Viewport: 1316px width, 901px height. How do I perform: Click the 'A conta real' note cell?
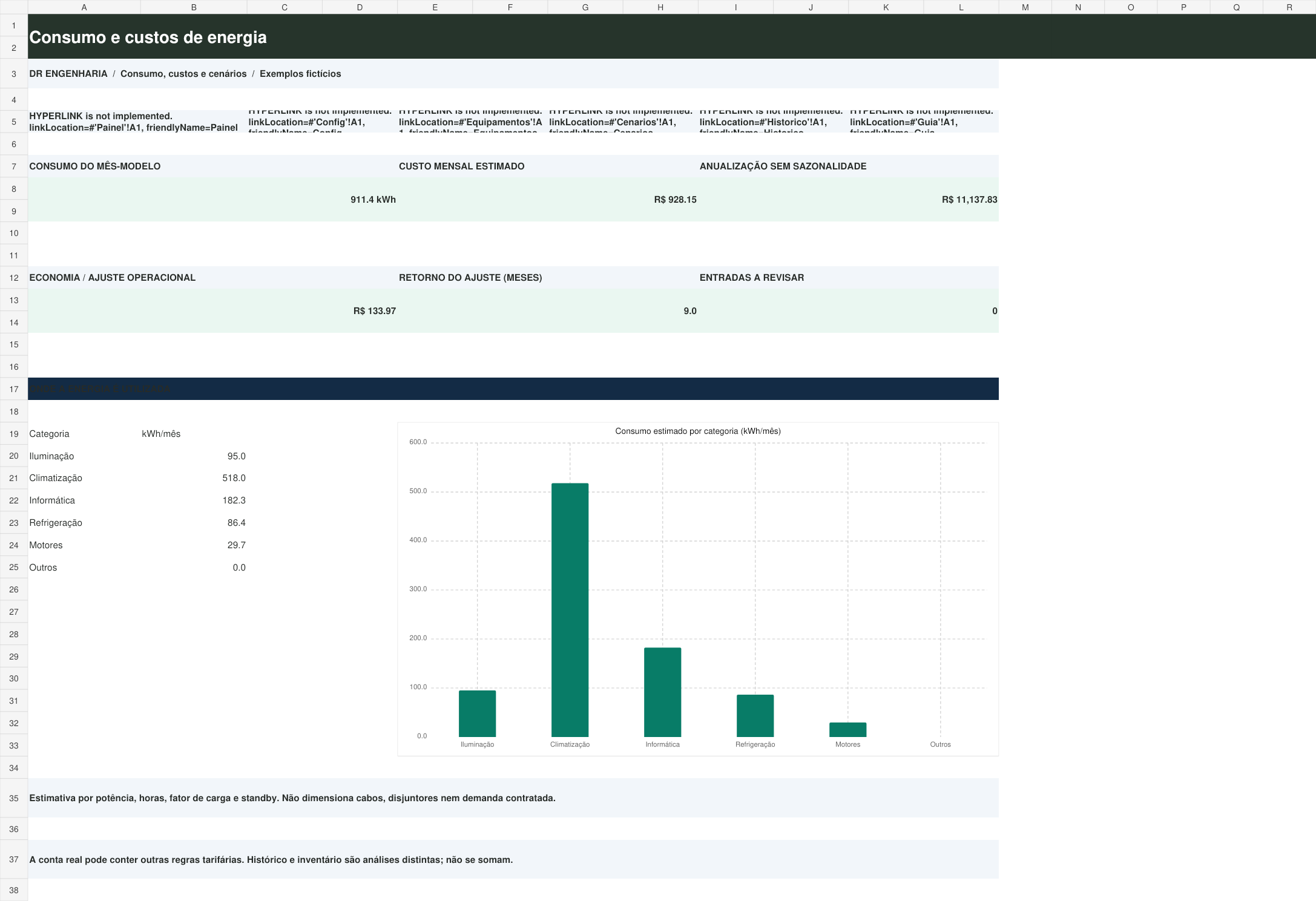pyautogui.click(x=513, y=860)
